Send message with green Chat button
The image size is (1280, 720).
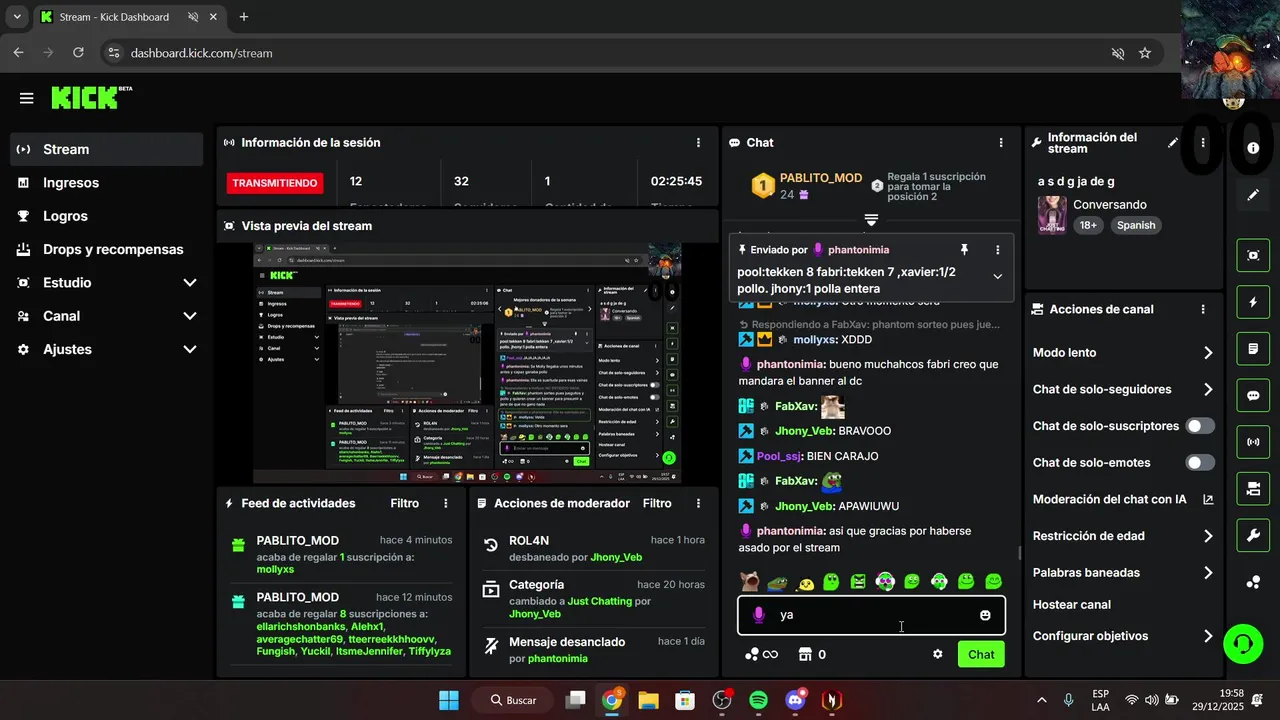tap(981, 654)
